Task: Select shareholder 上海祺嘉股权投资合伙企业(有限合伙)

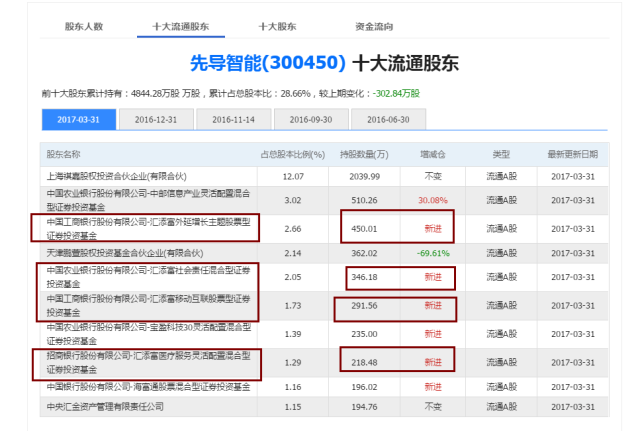Action: tap(116, 176)
